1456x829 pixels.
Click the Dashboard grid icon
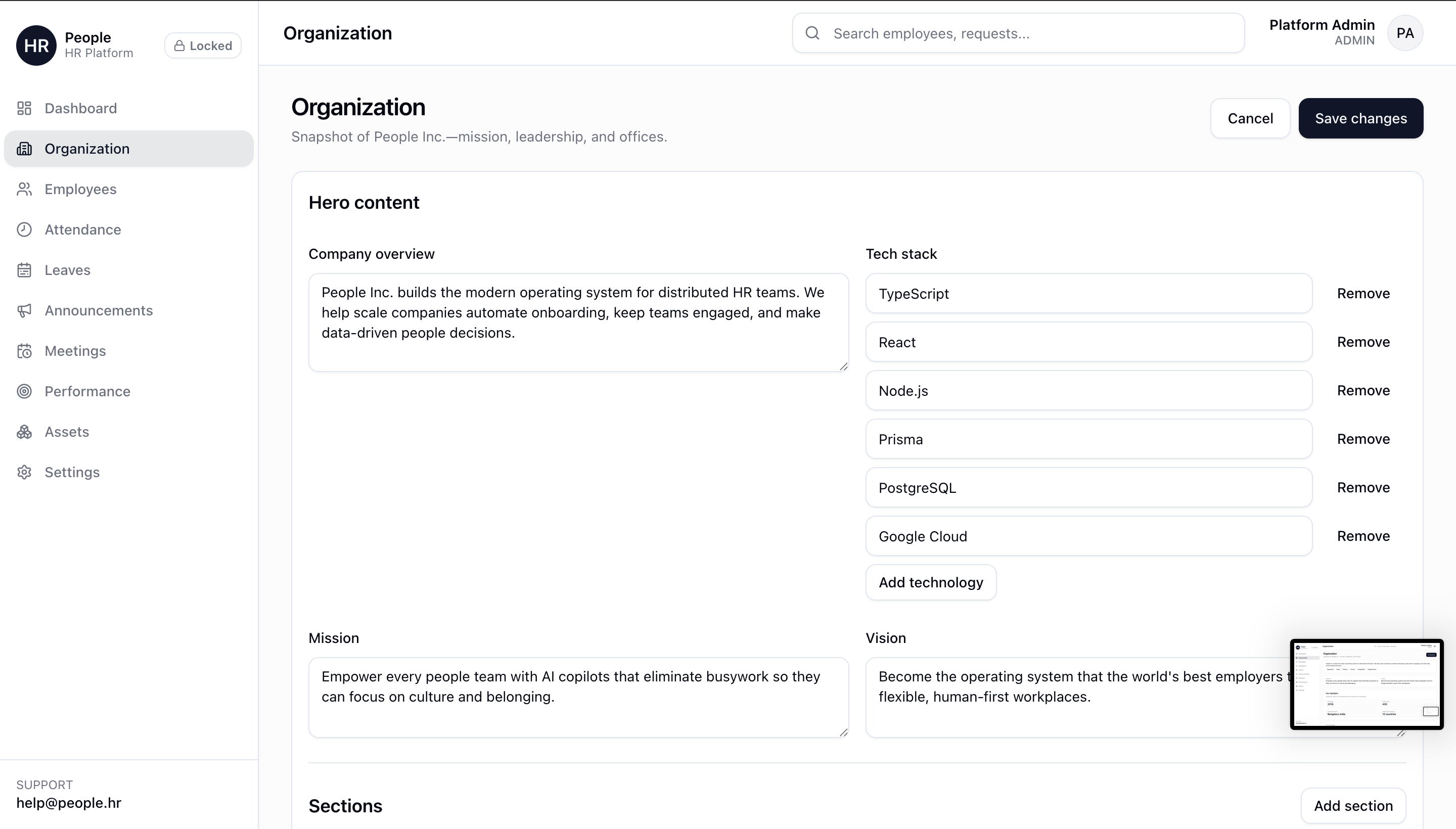24,108
